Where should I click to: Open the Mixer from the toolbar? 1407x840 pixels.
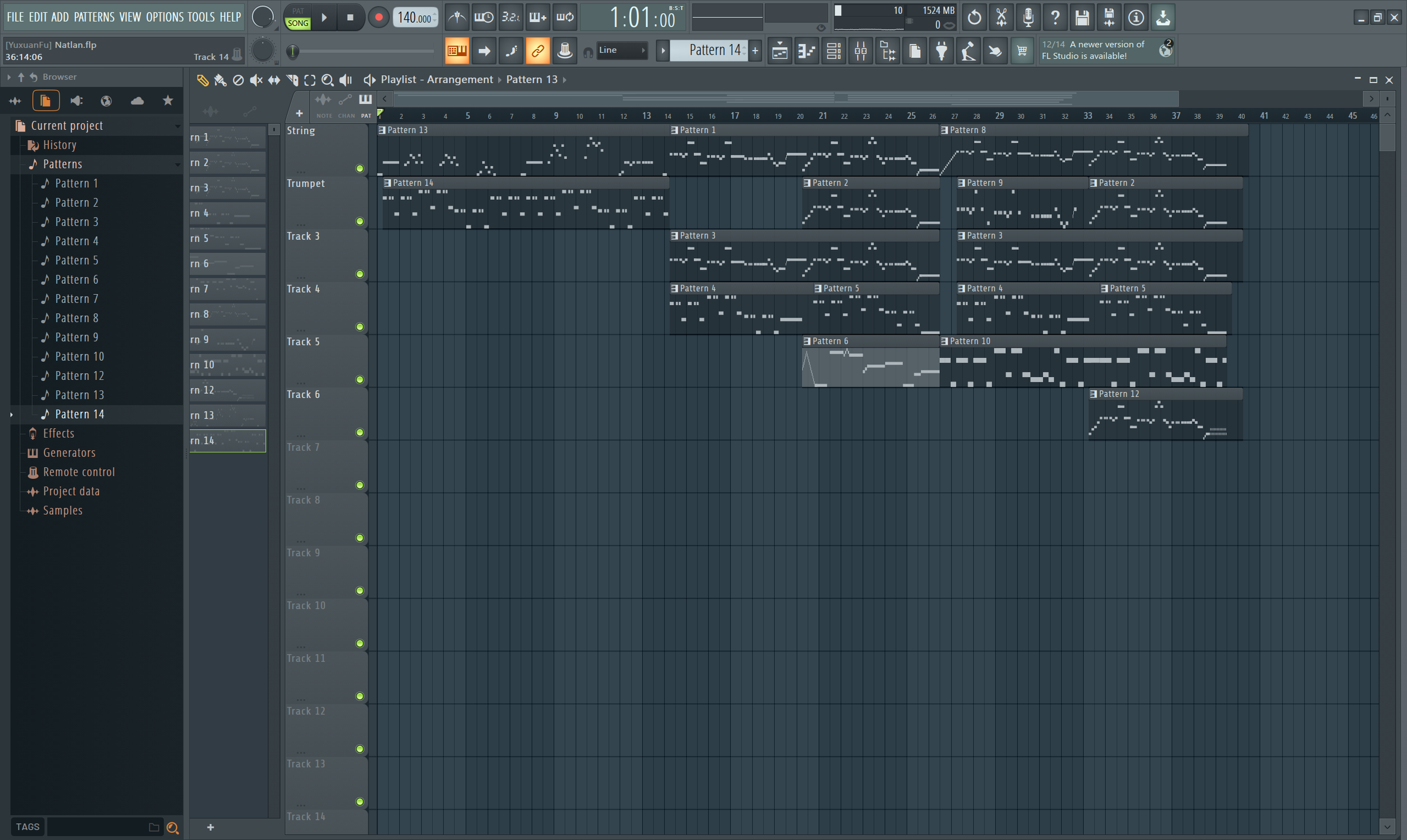(x=860, y=51)
